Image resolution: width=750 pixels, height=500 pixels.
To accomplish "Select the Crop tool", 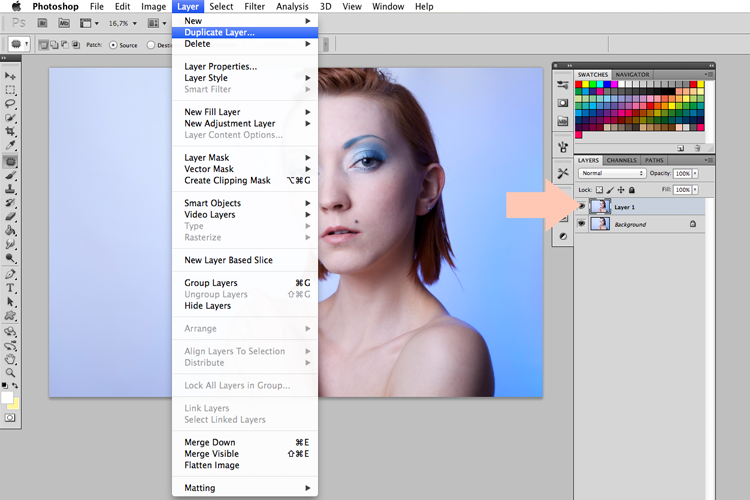I will [10, 131].
